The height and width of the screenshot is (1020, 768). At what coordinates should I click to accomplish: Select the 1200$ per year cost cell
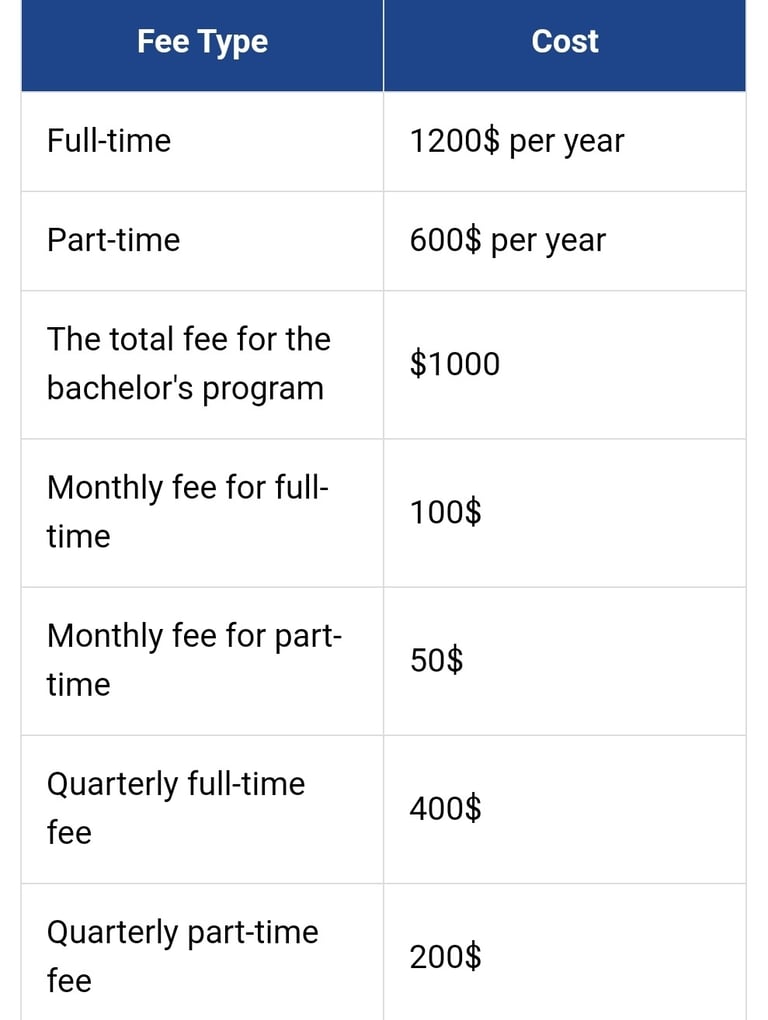coord(516,141)
